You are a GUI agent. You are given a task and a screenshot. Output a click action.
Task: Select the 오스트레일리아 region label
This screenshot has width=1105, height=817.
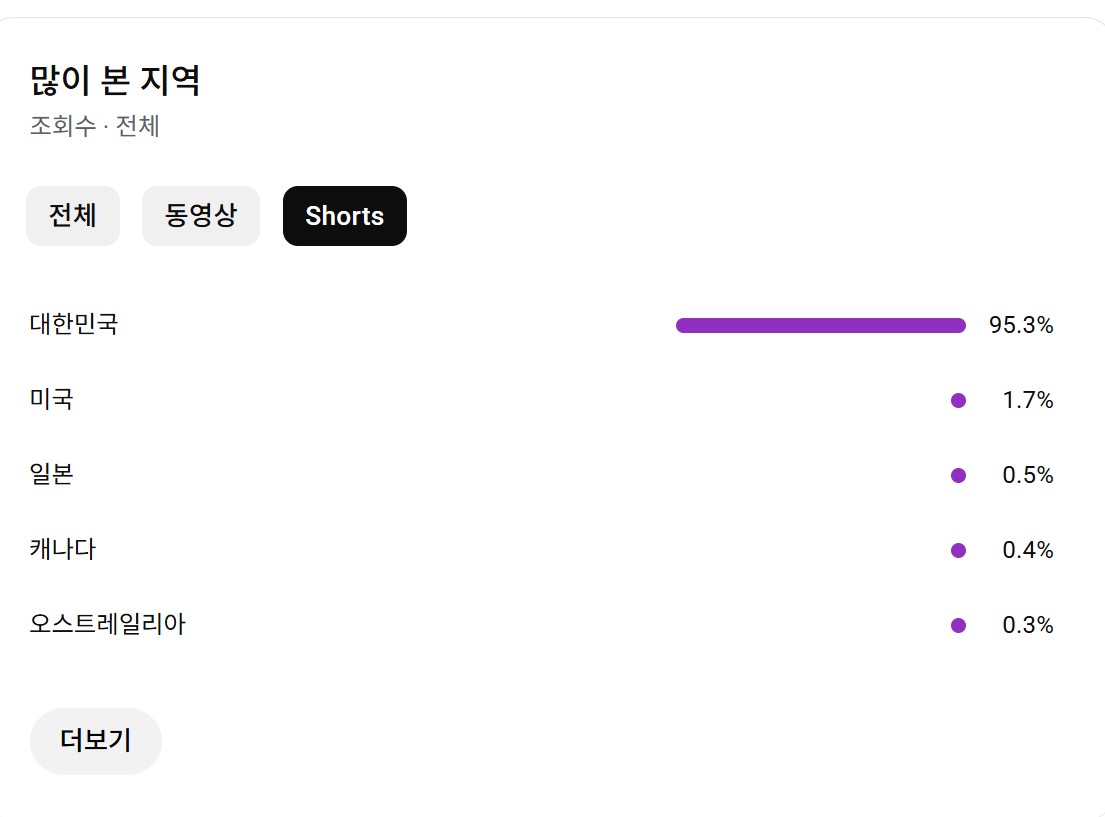(108, 625)
